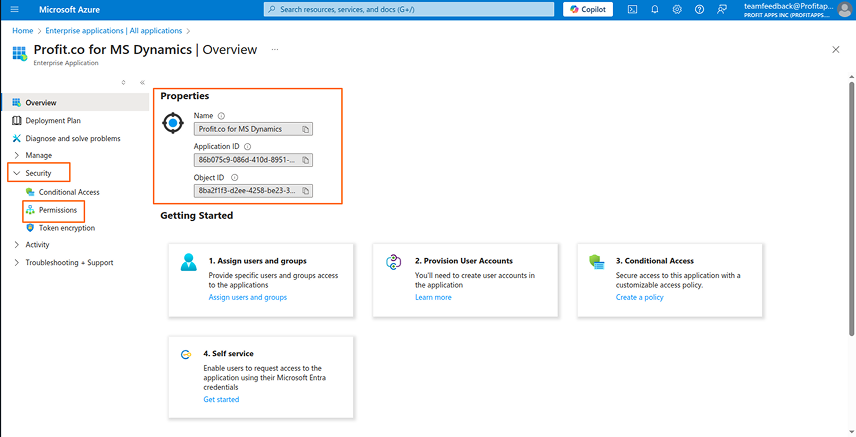Copy the Object ID value
This screenshot has width=856, height=437.
[306, 191]
